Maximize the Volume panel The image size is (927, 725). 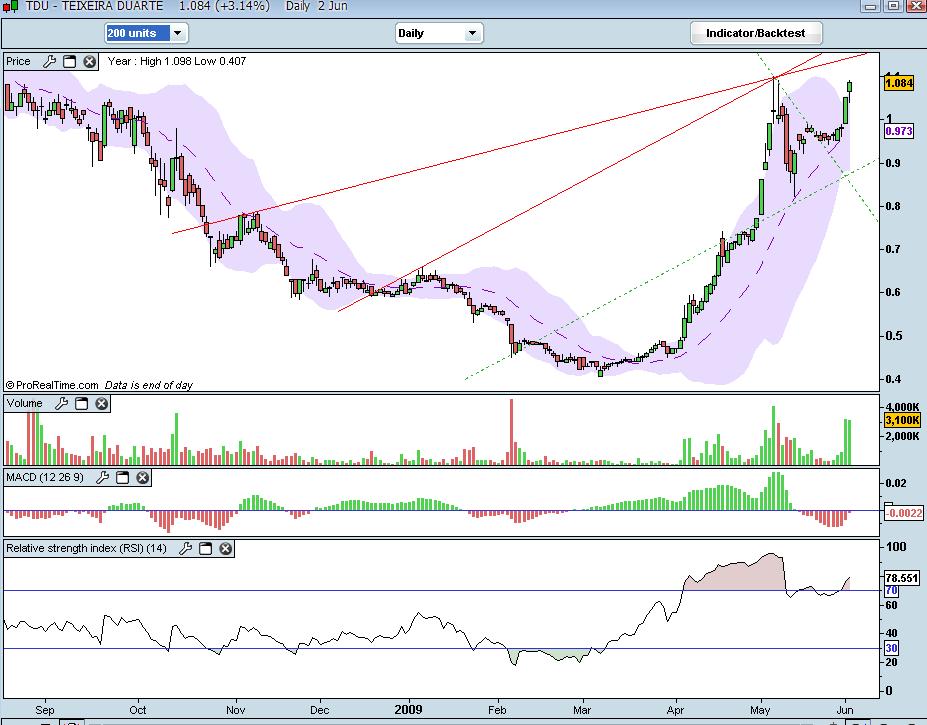pos(82,404)
